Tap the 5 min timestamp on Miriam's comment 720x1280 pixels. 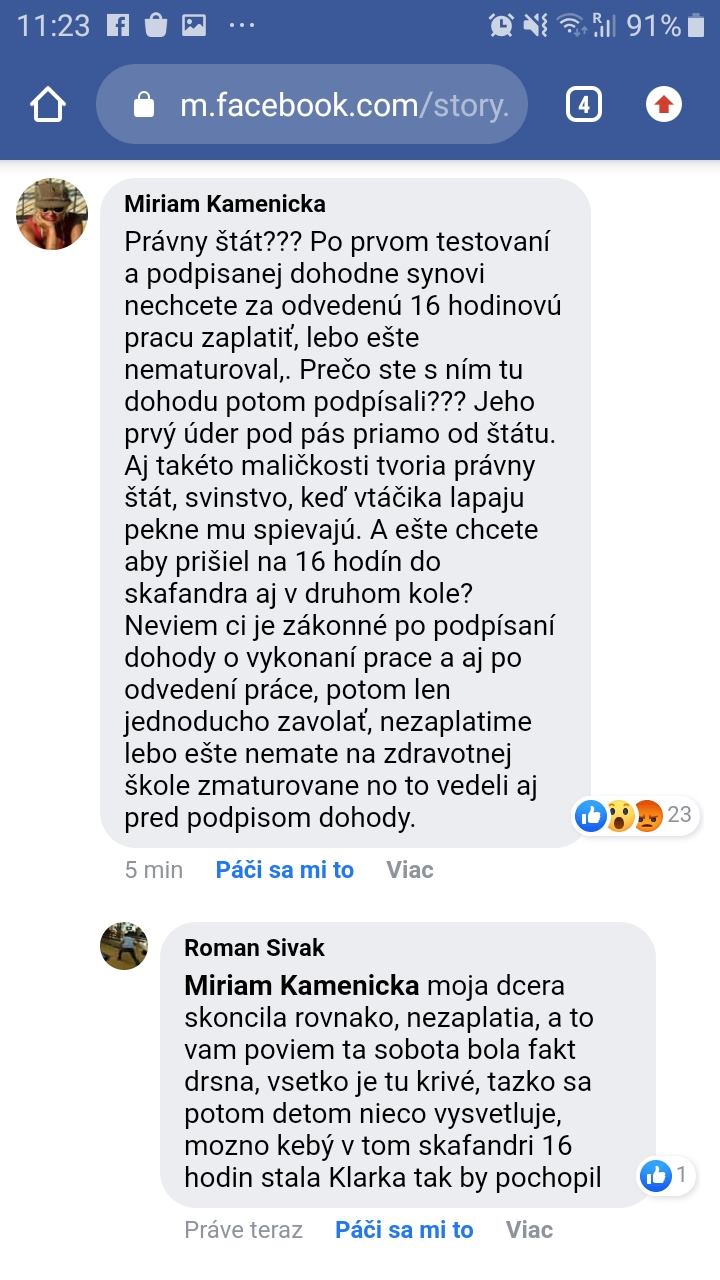pyautogui.click(x=154, y=870)
